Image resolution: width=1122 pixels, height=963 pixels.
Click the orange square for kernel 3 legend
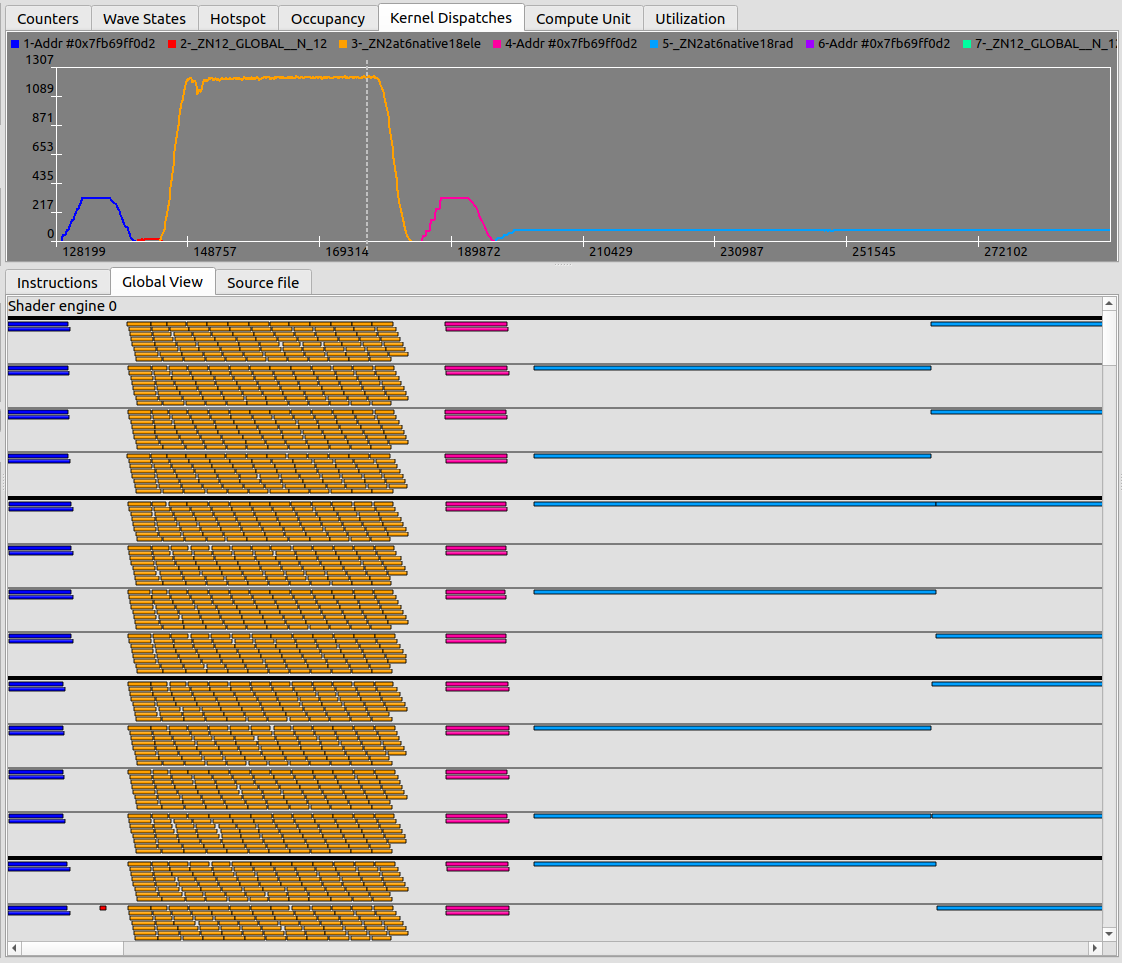click(x=343, y=44)
